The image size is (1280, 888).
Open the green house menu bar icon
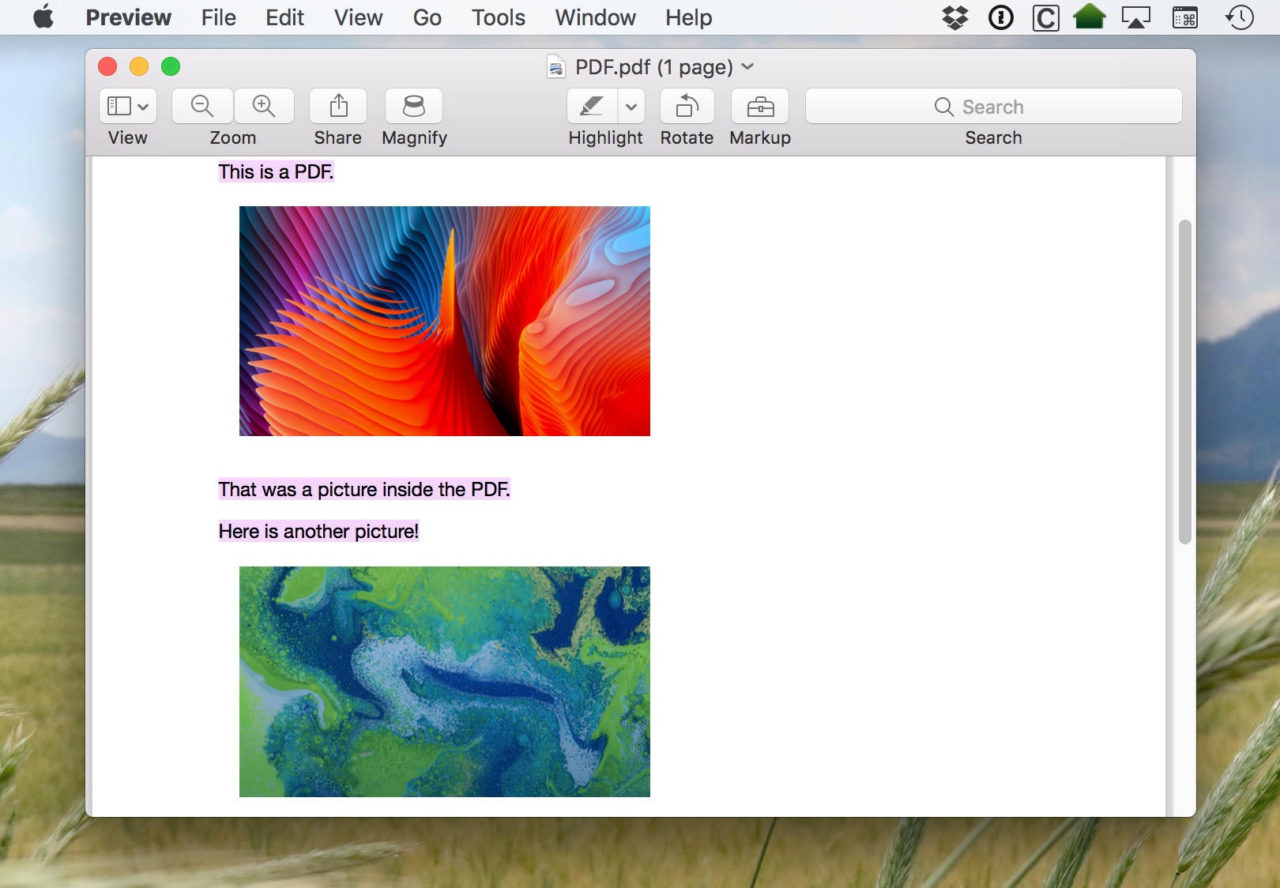click(x=1089, y=17)
